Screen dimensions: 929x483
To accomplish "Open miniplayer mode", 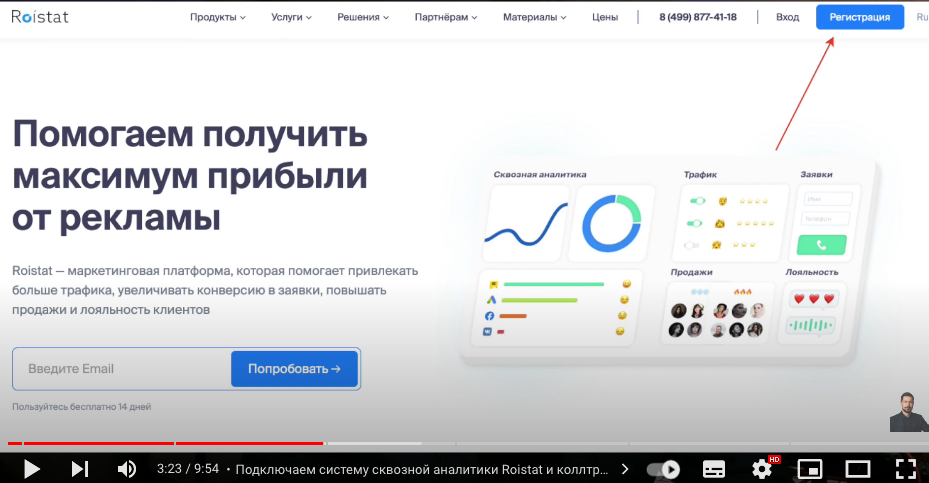I will click(x=809, y=469).
